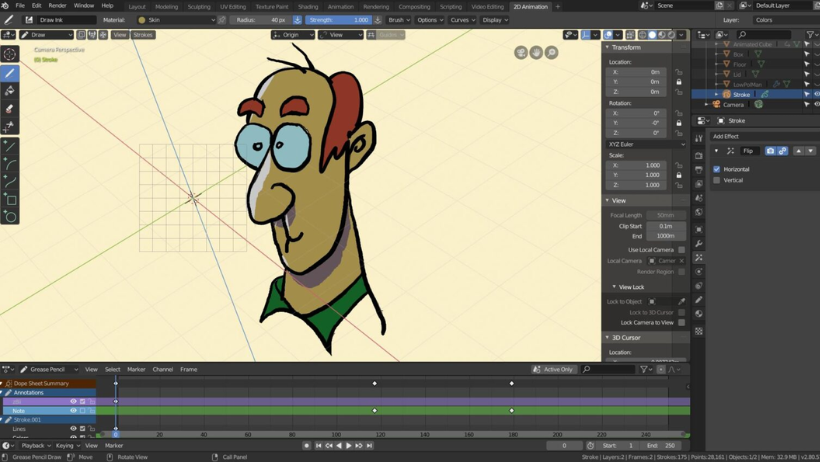
Task: Select the Curve primitive tool
Action: [9, 182]
